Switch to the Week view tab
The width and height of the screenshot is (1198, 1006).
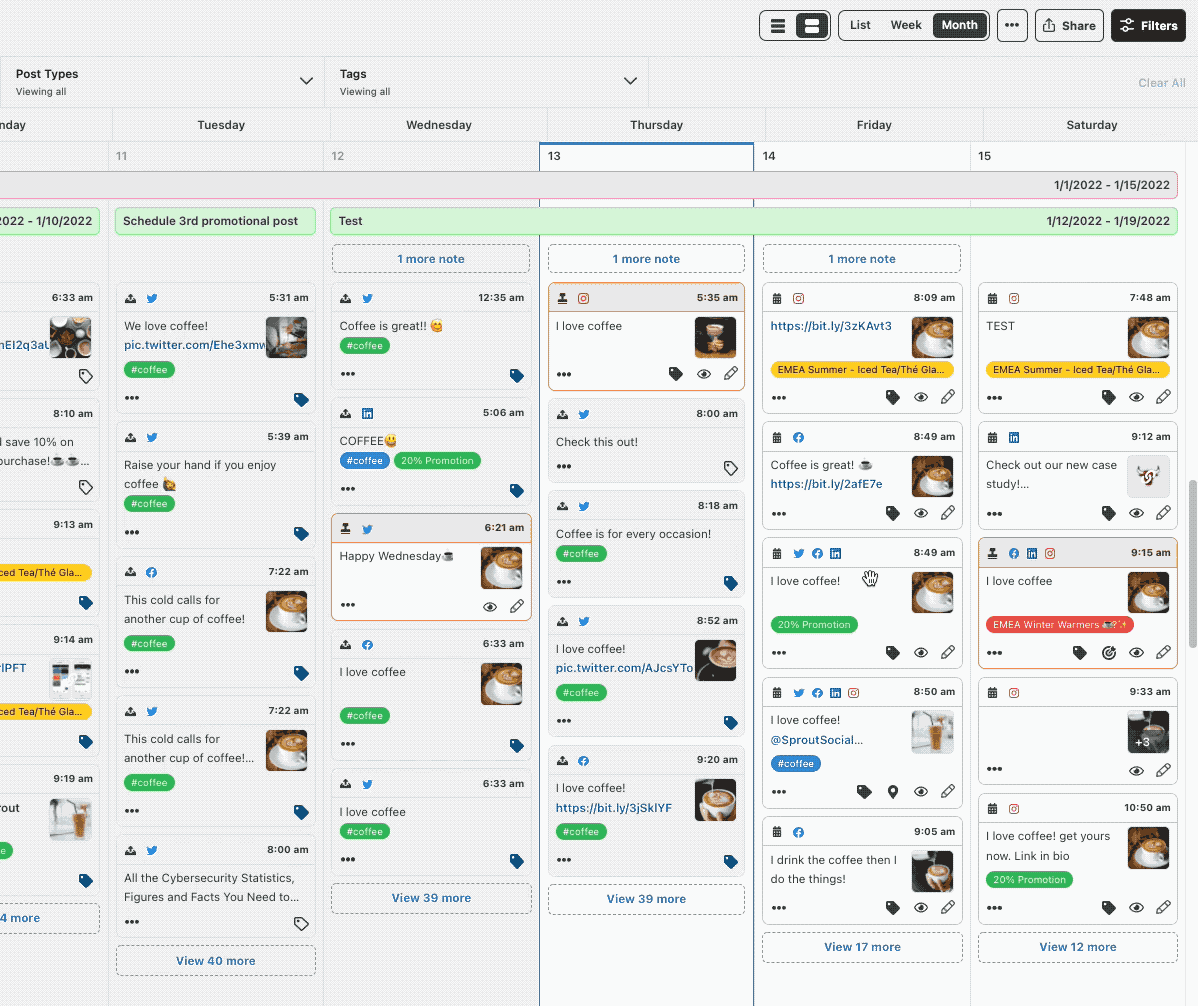coord(906,25)
